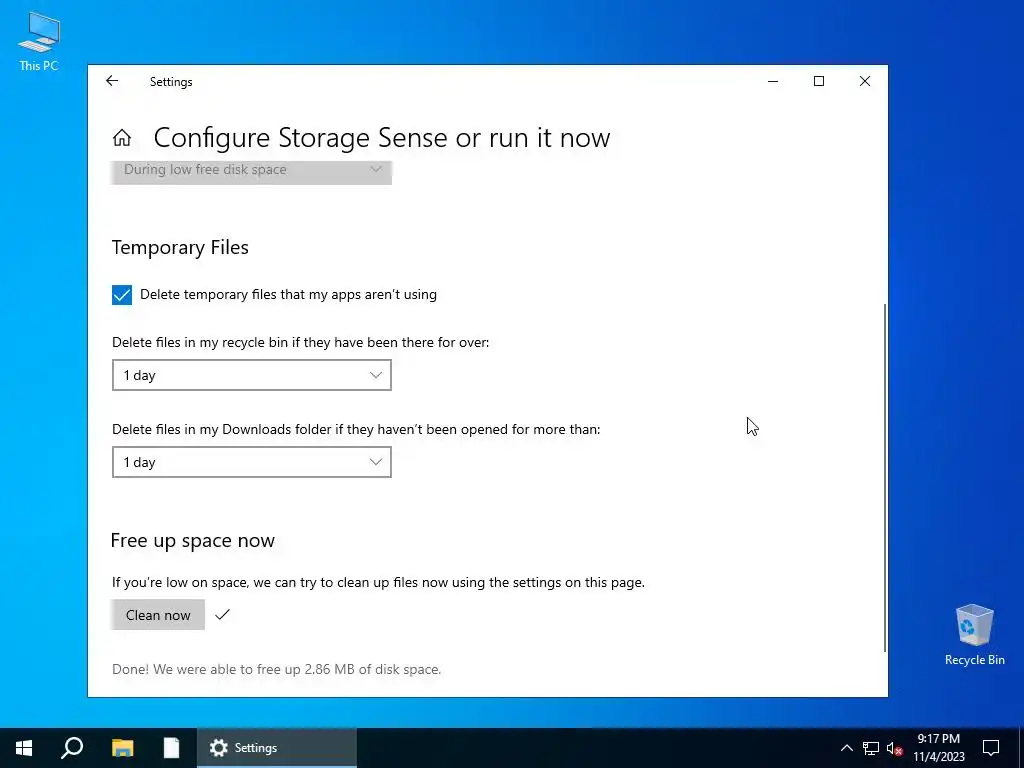Click the back arrow in Settings
The image size is (1024, 768).
click(112, 81)
